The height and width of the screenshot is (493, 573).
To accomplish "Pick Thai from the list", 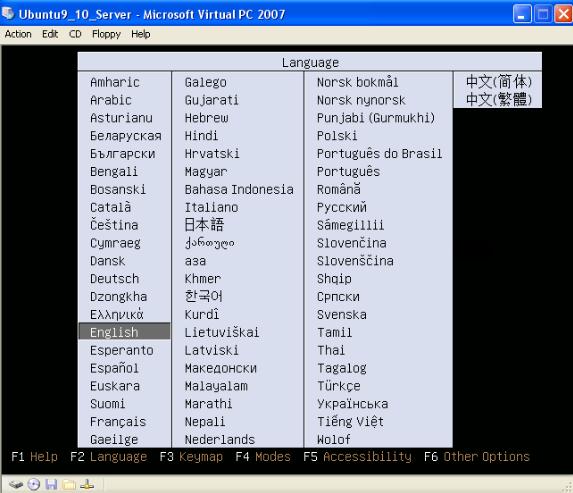I will click(331, 350).
